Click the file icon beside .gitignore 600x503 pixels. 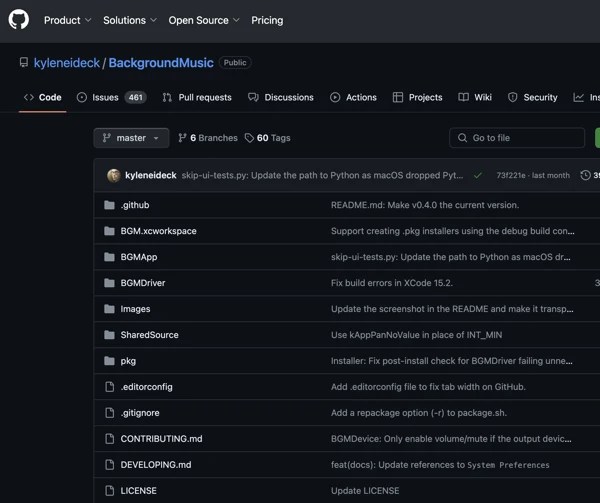(x=109, y=413)
